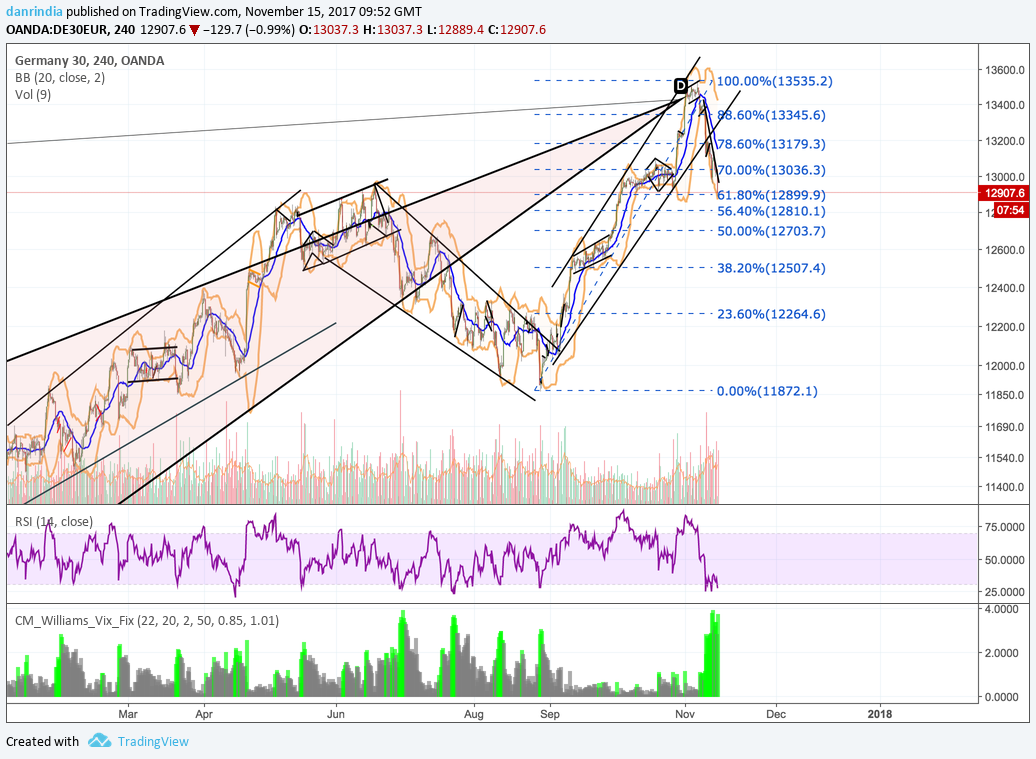Screen dimensions: 1036x759
Task: Click the red down-triangle change indicator
Action: 194,30
